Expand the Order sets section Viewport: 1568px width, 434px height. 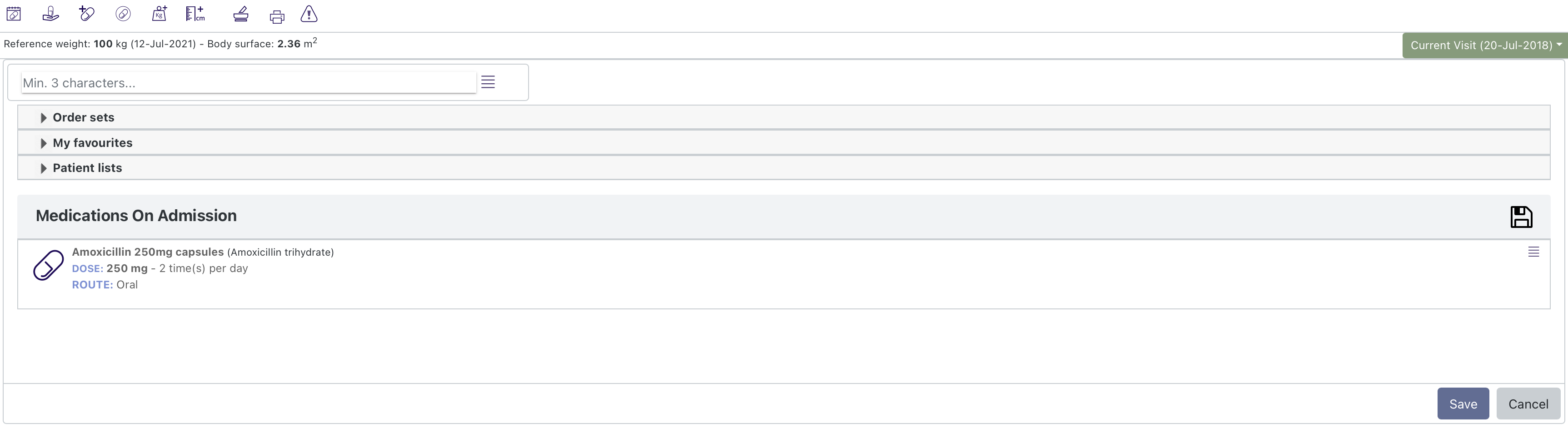(x=83, y=117)
